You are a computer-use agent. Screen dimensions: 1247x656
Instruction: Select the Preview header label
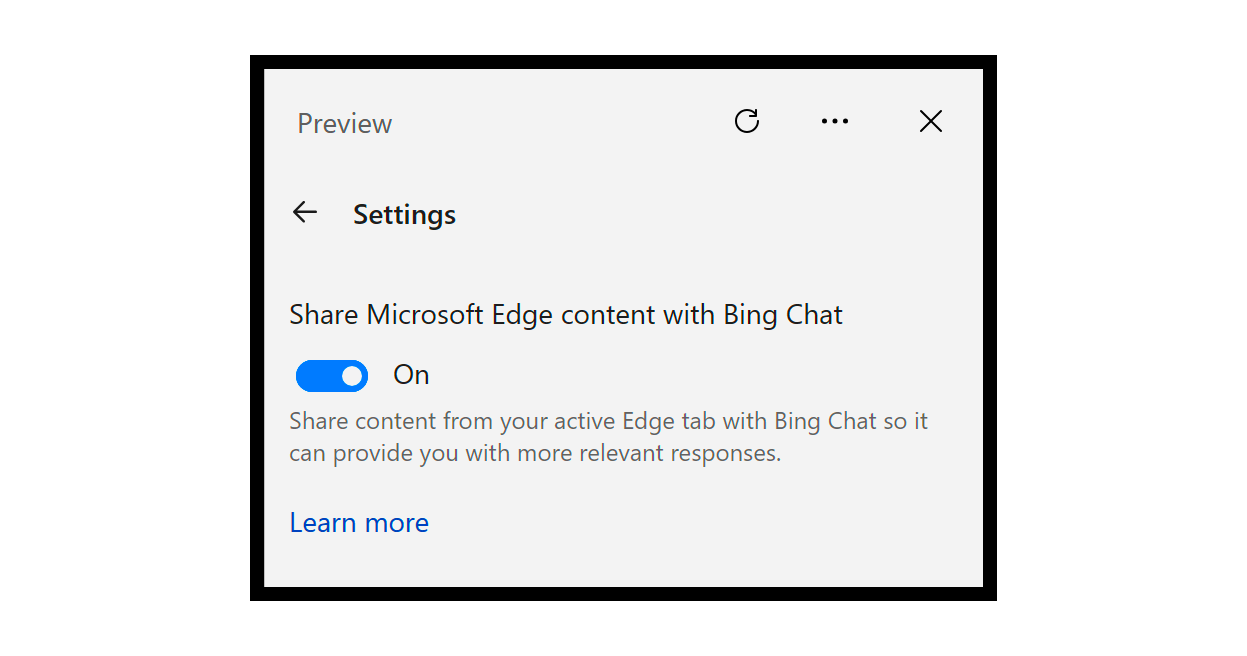coord(344,122)
